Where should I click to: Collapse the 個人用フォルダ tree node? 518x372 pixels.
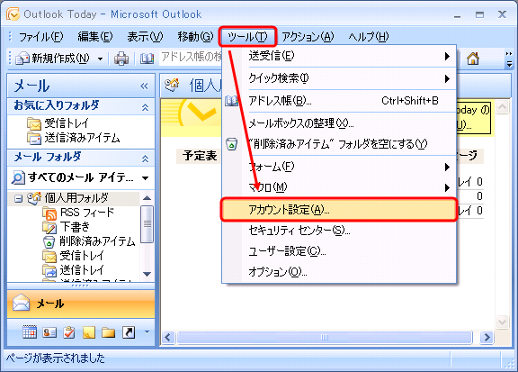18,199
